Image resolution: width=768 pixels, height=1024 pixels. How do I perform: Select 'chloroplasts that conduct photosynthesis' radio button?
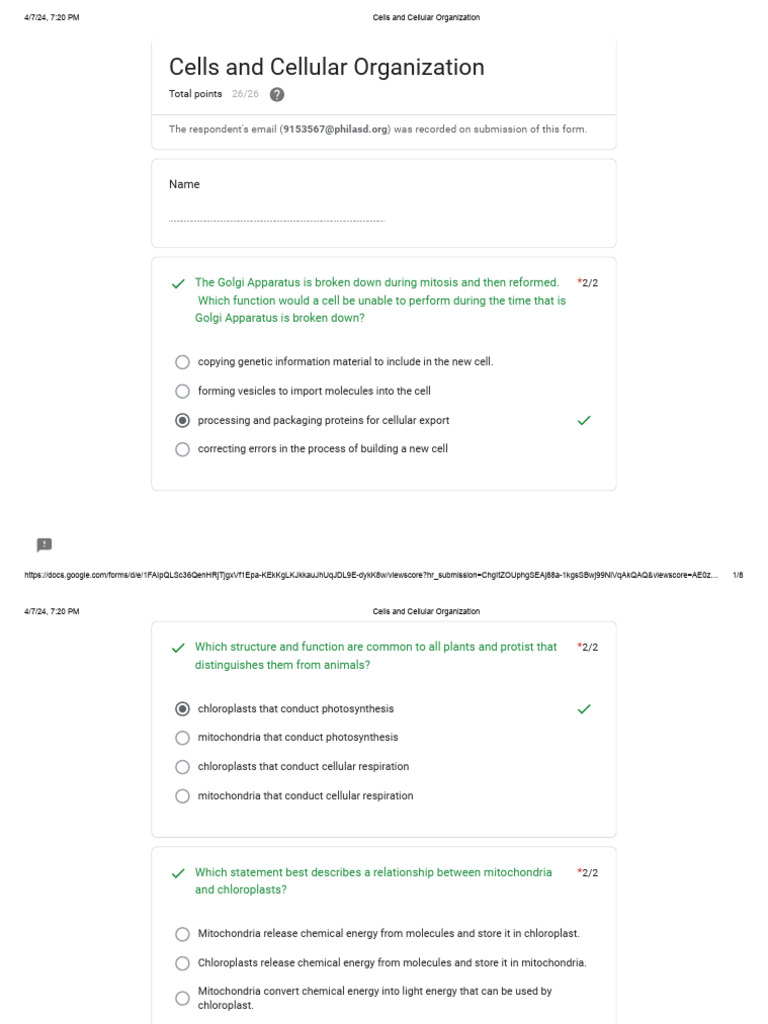pyautogui.click(x=182, y=709)
